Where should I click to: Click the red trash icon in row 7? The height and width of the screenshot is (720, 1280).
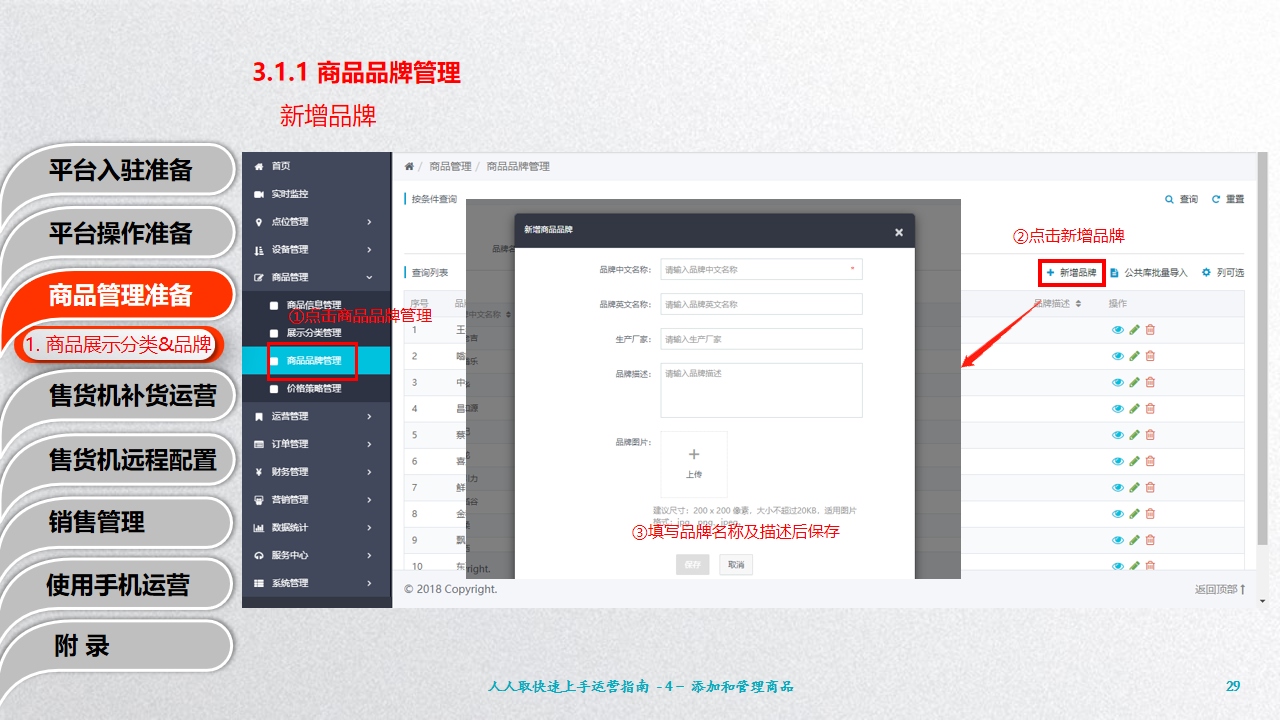point(1150,487)
